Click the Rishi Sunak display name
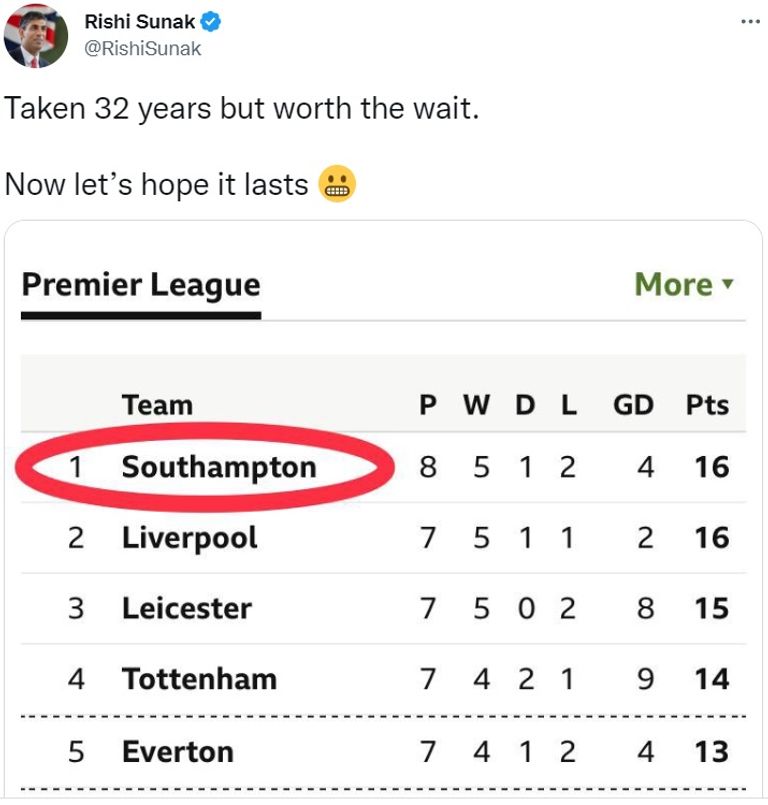 [141, 21]
